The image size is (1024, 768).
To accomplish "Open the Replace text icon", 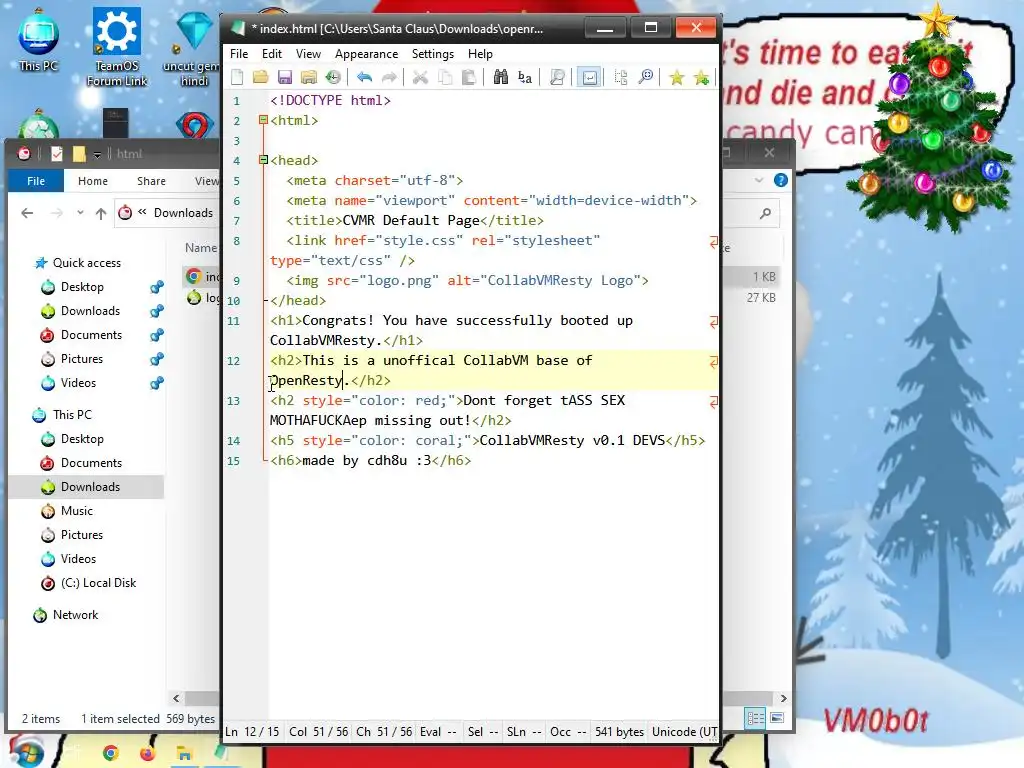I will pos(524,78).
